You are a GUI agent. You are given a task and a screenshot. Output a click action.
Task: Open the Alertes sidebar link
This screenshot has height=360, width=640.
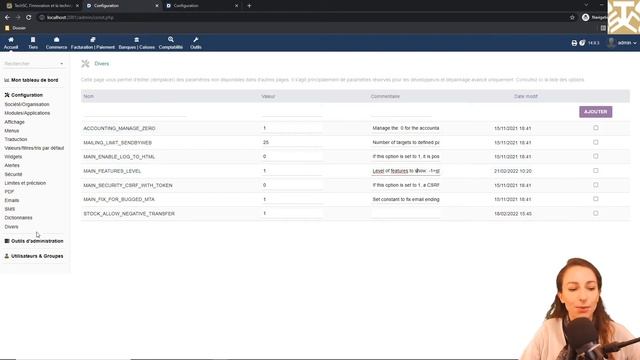click(12, 165)
